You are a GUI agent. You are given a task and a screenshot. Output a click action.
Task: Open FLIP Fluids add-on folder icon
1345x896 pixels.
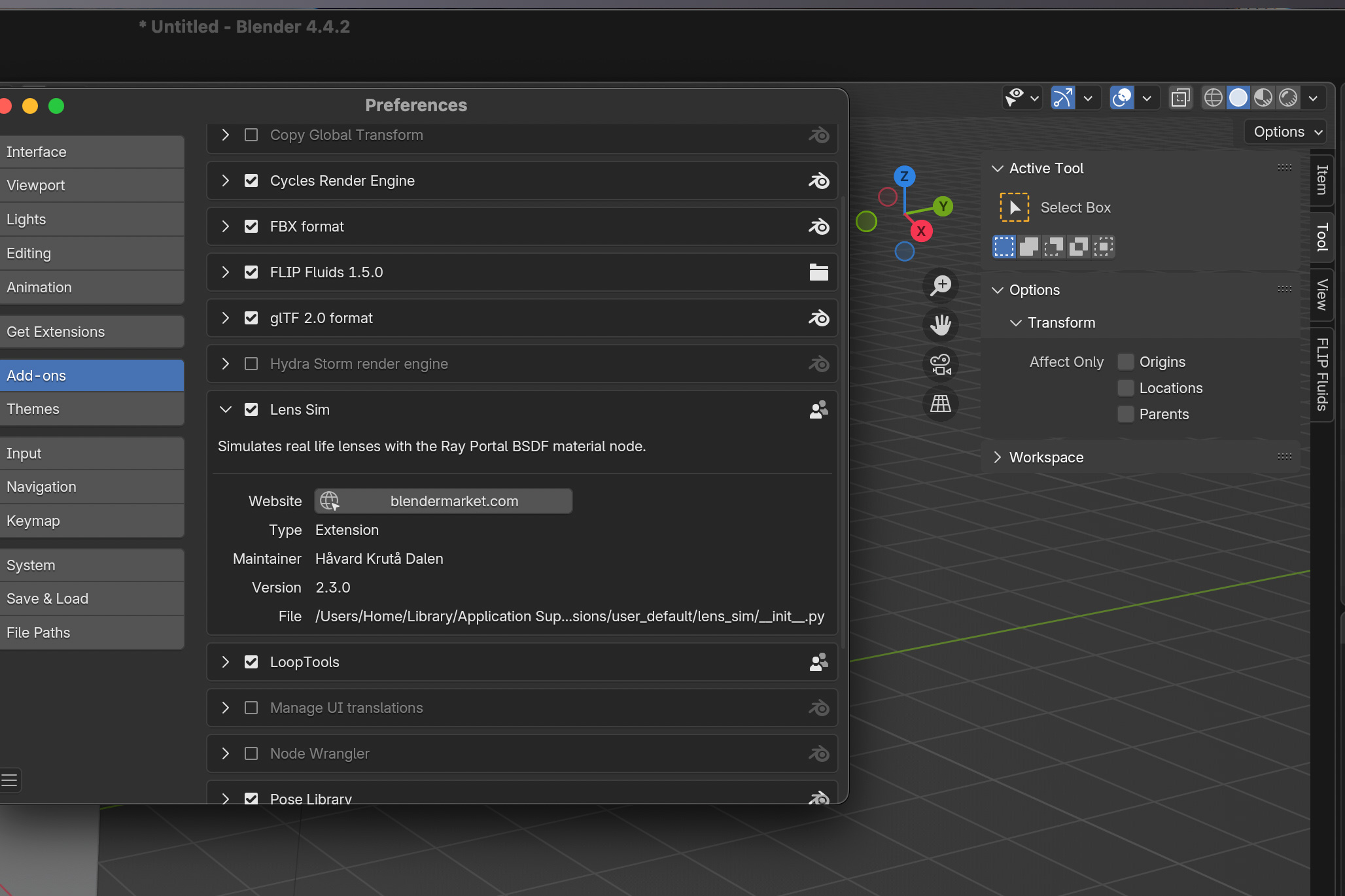click(x=818, y=272)
